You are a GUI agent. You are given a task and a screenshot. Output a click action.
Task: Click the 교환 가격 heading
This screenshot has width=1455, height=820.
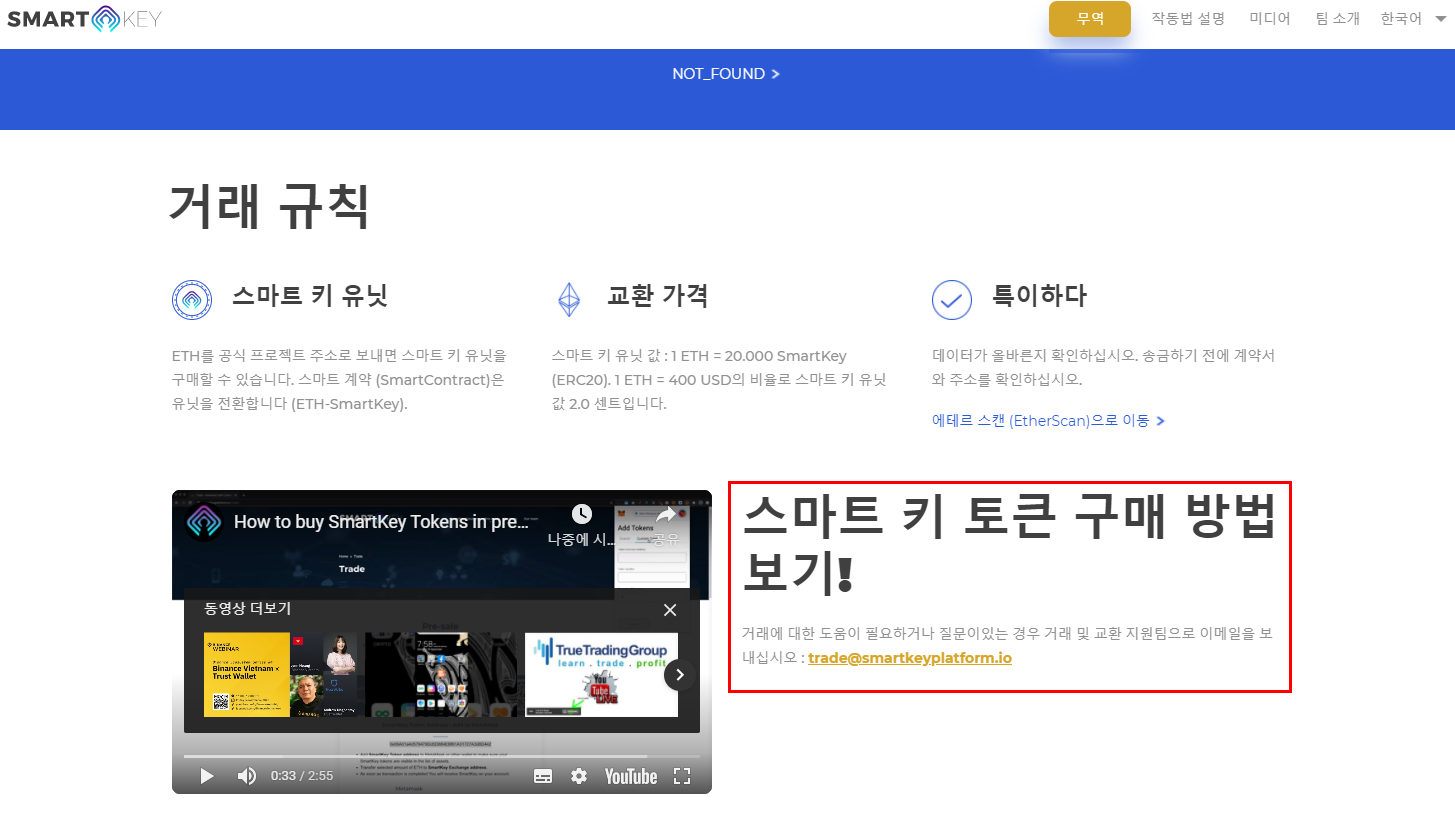point(658,296)
